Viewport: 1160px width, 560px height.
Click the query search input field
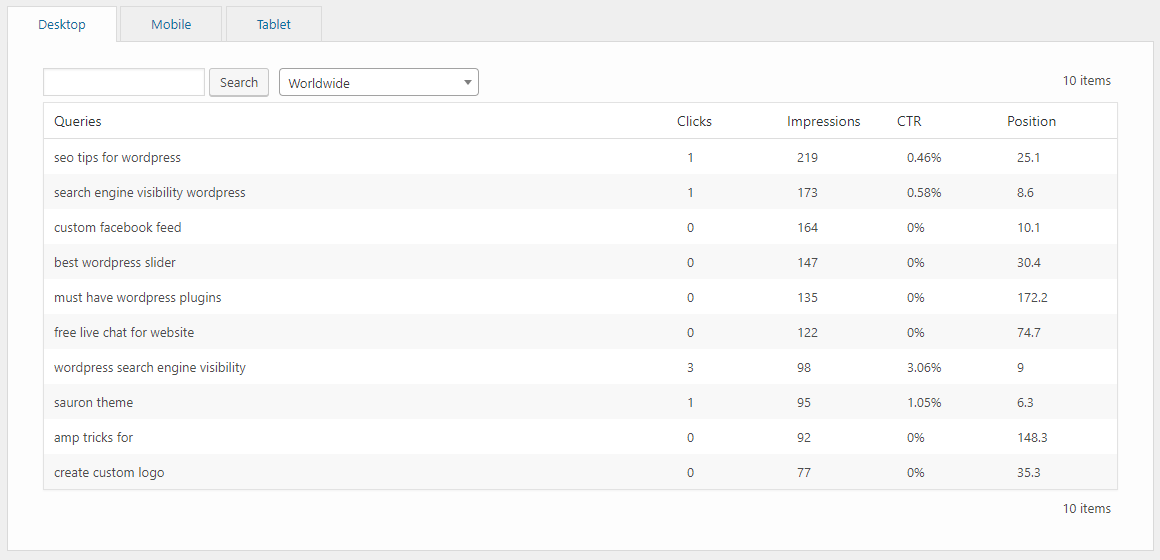[124, 82]
